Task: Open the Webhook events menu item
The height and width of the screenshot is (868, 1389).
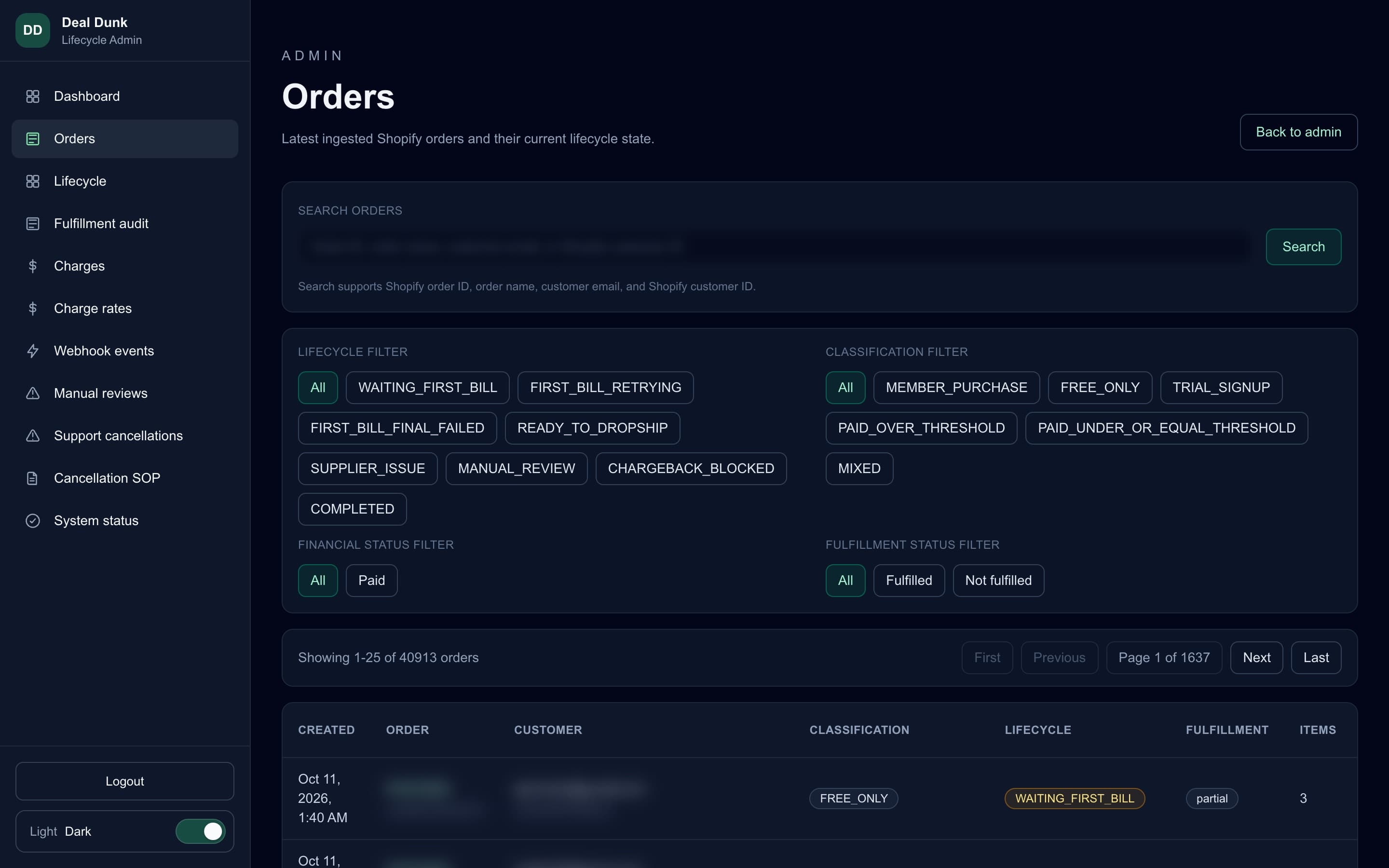Action: [x=124, y=352]
